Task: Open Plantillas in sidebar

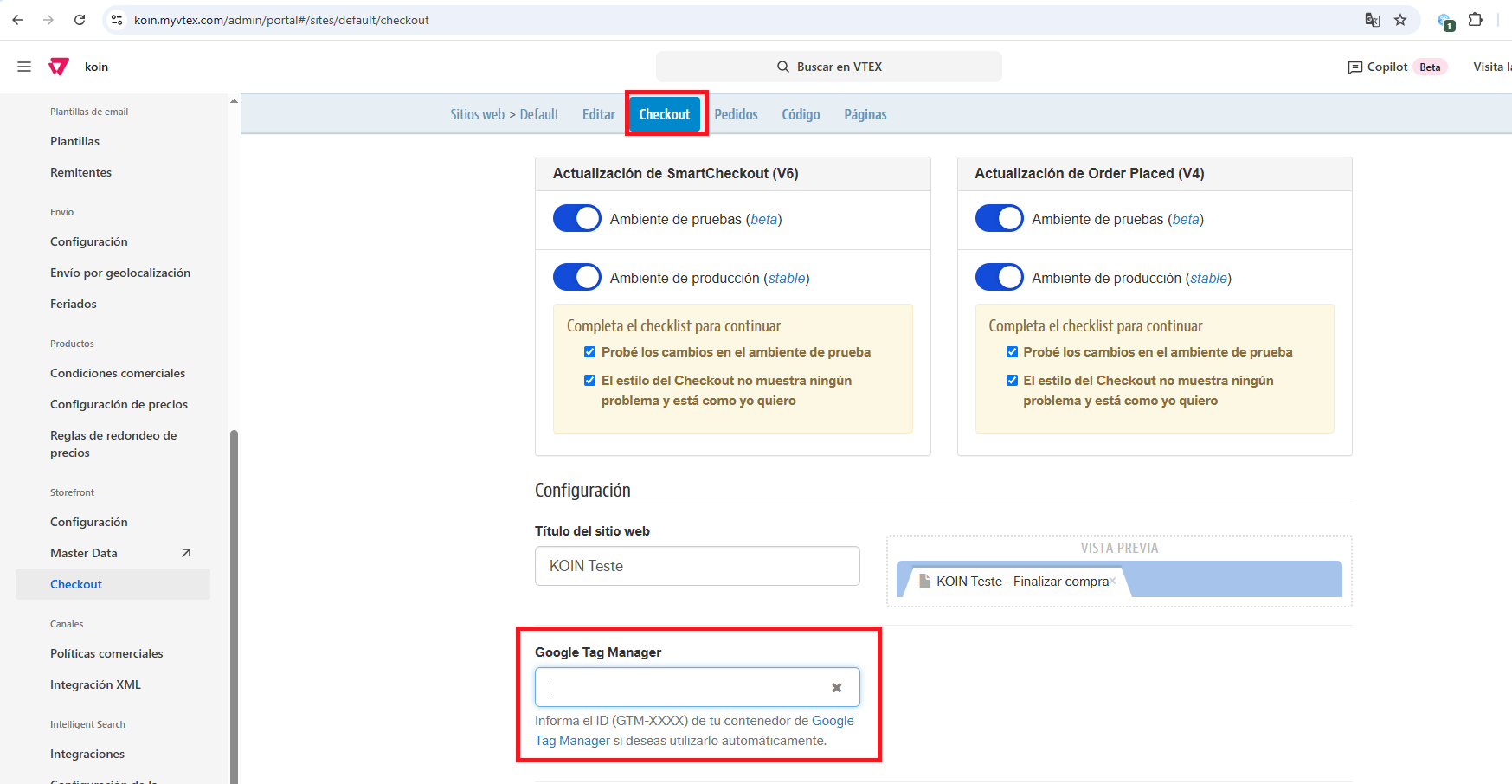Action: pyautogui.click(x=74, y=141)
